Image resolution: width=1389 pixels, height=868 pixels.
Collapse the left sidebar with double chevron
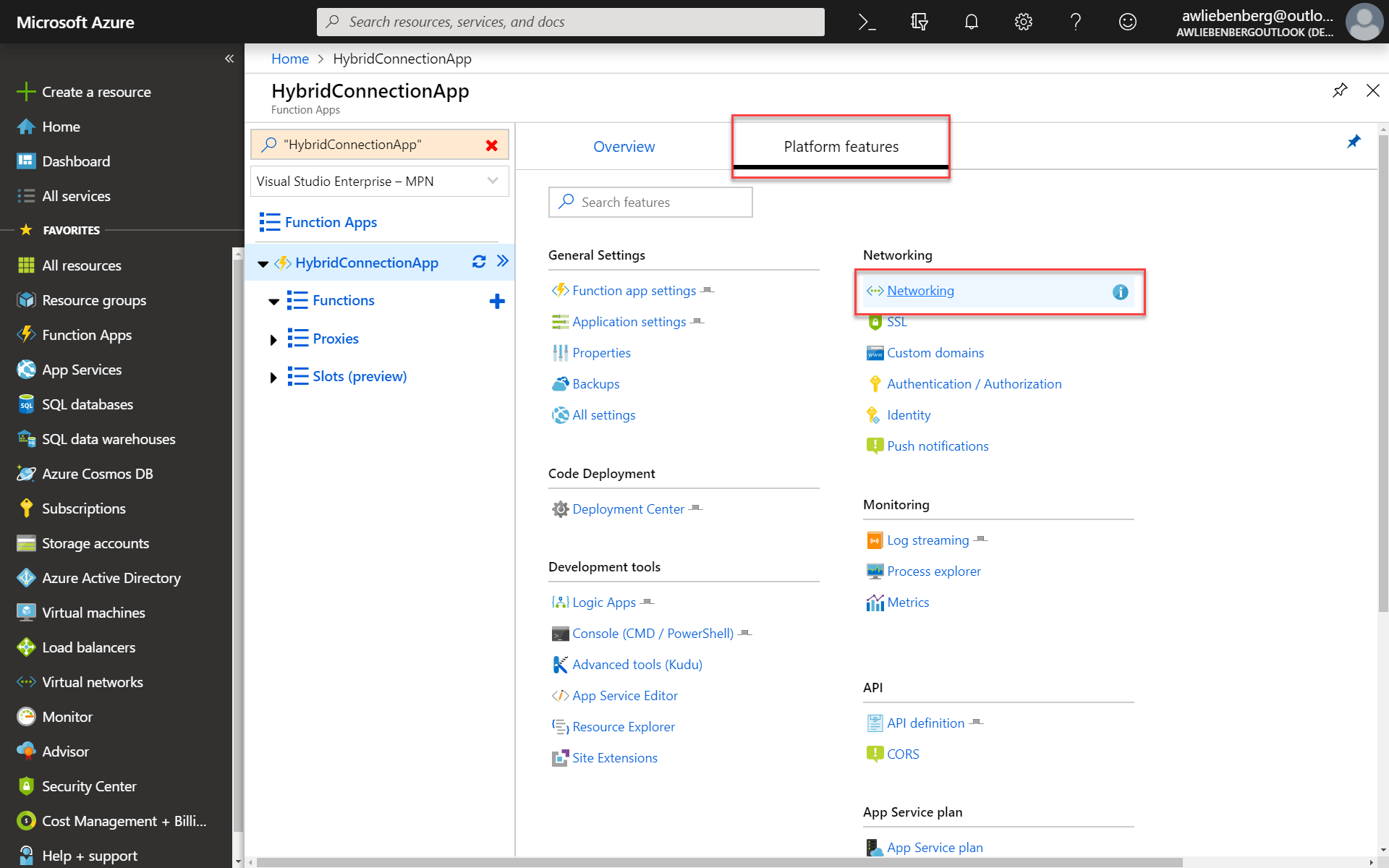(x=229, y=59)
